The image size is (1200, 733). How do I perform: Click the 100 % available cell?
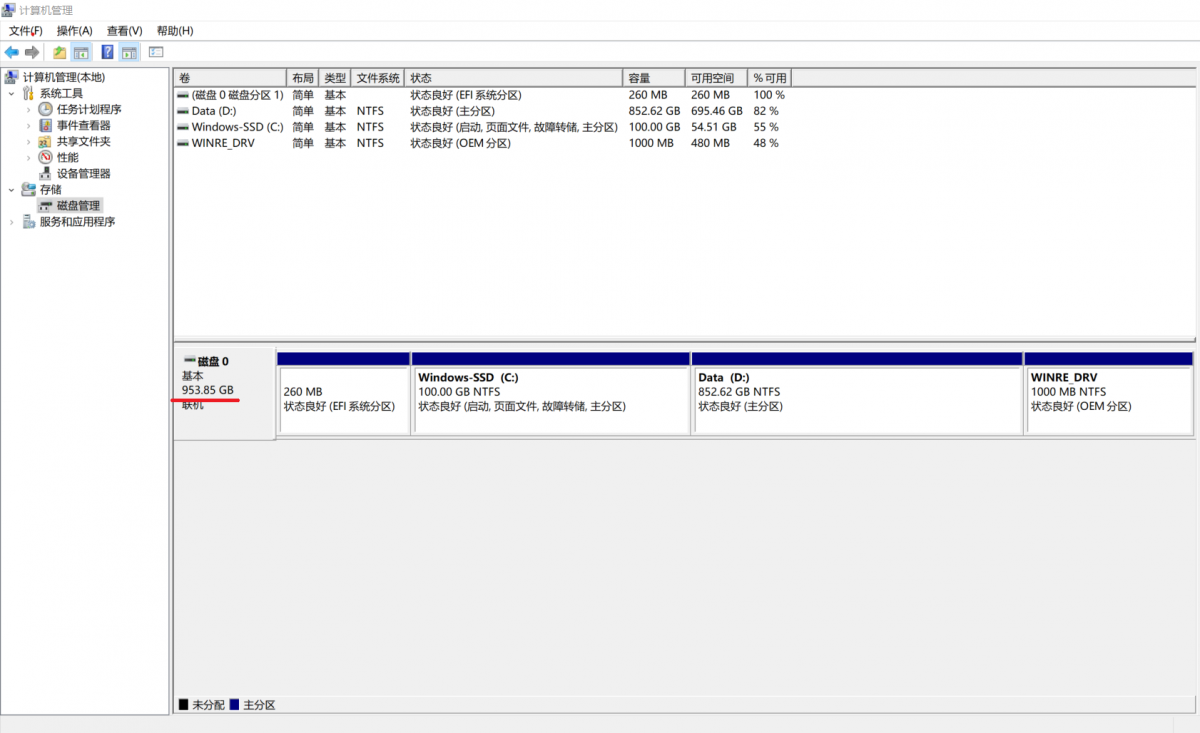(769, 95)
